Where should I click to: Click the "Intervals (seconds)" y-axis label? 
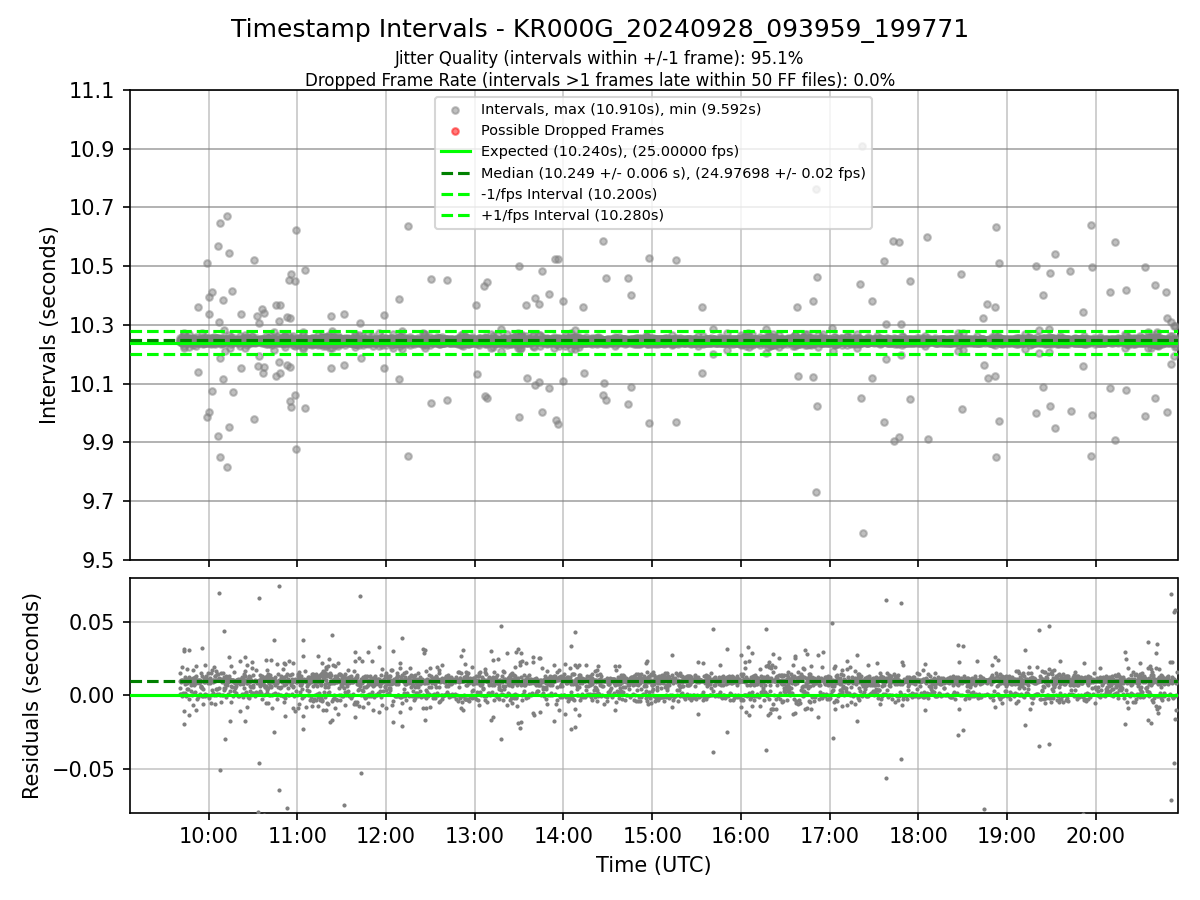pos(49,325)
